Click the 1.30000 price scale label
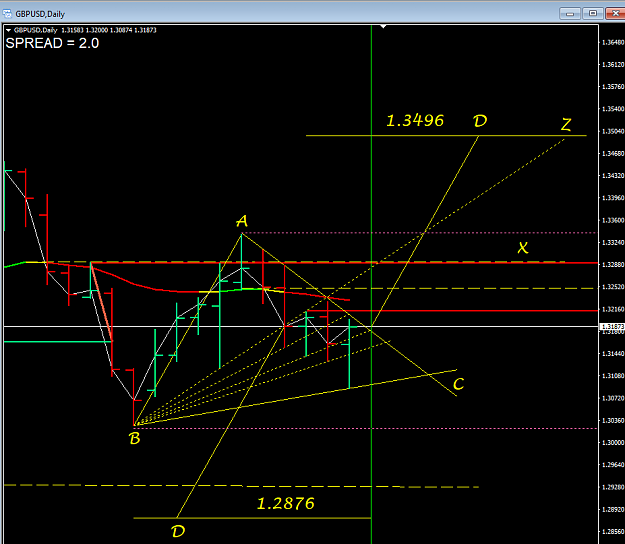 [x=613, y=443]
